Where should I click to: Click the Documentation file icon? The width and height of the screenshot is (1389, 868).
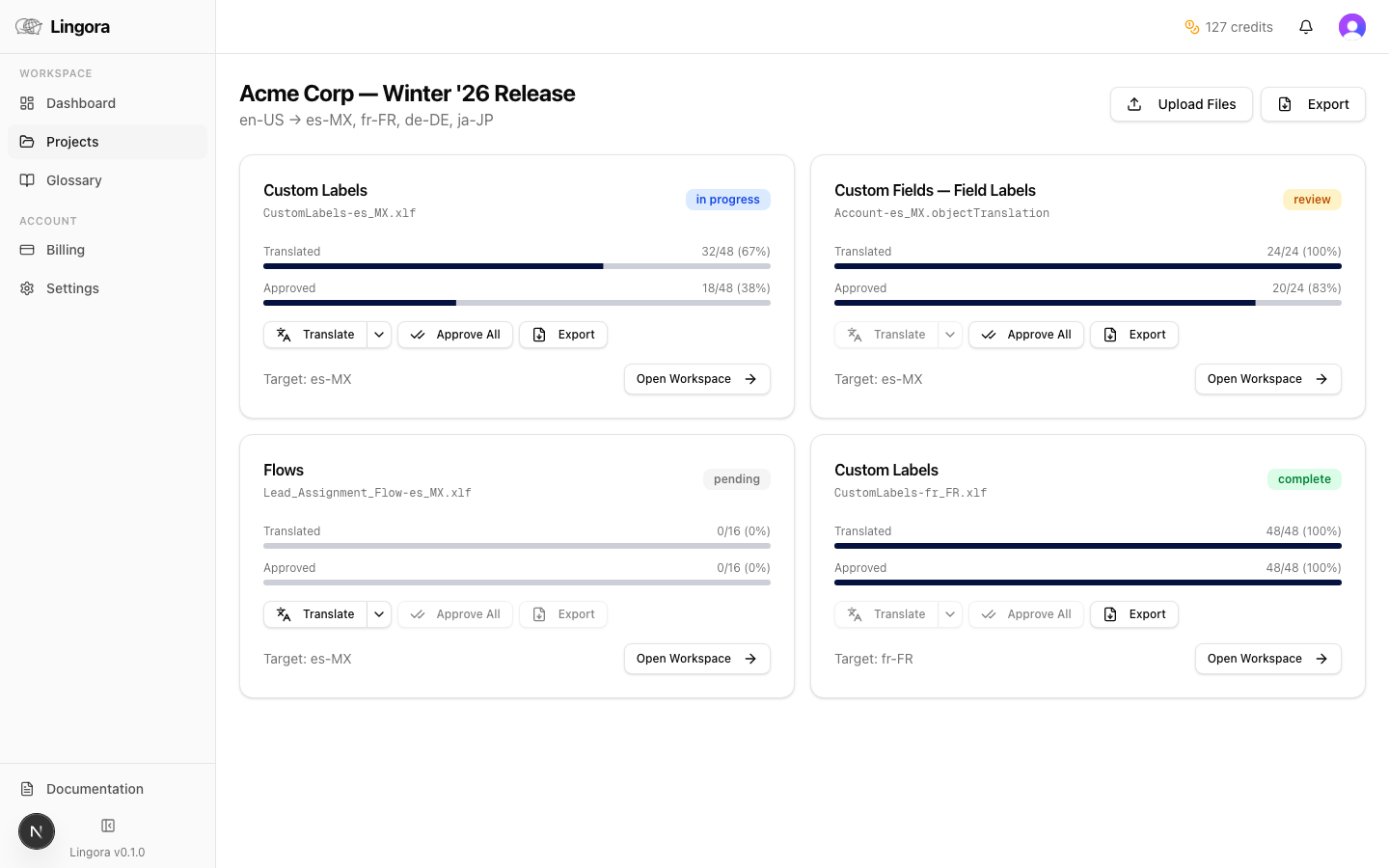coord(27,789)
